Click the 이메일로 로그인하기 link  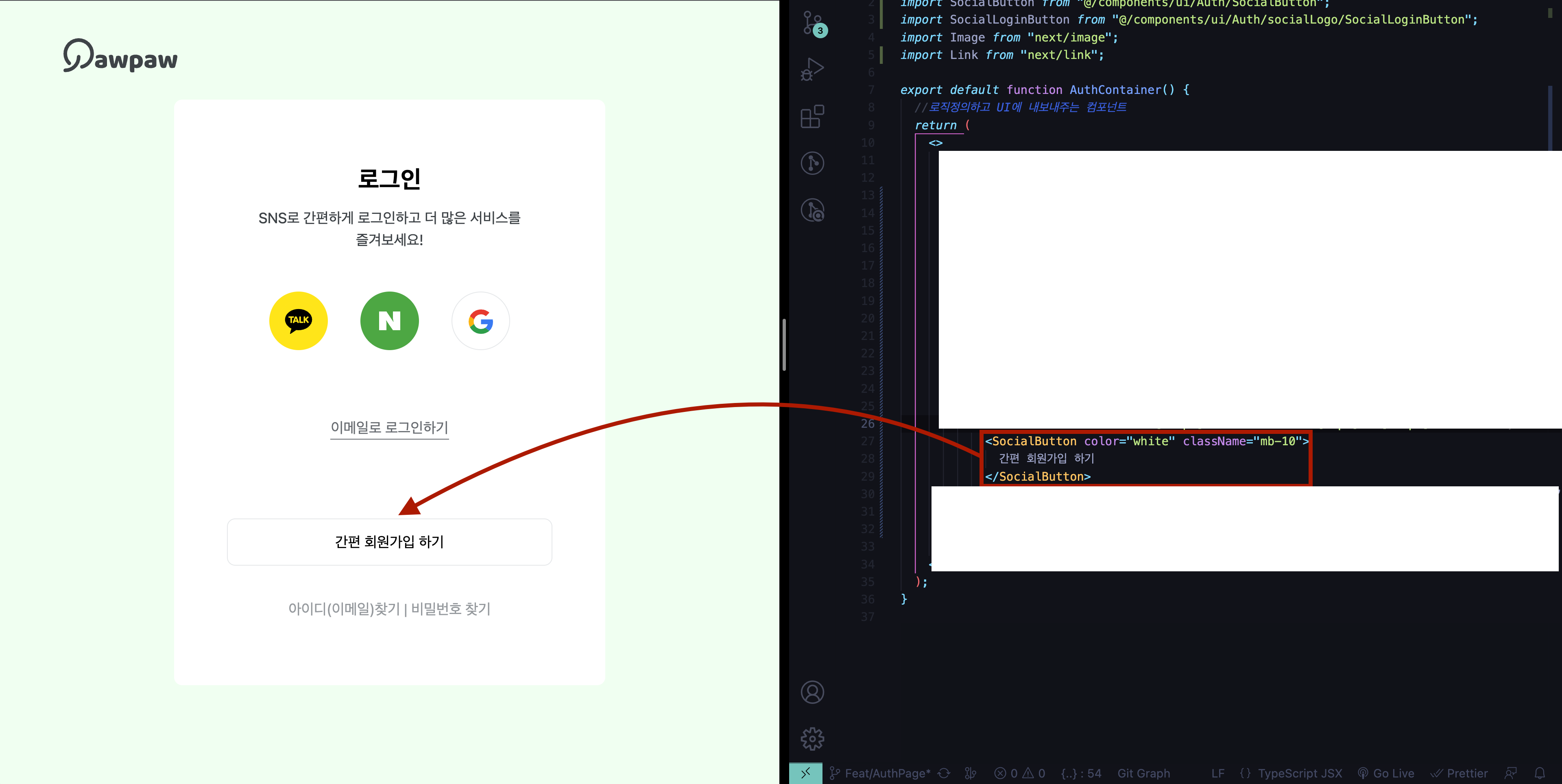click(x=389, y=427)
